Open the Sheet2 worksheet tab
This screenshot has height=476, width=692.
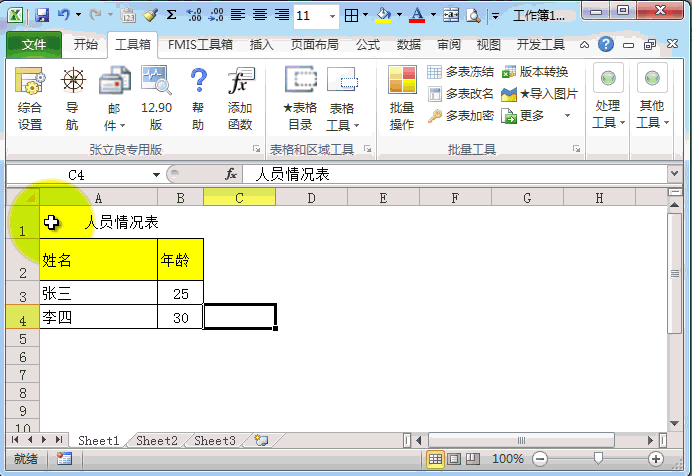tap(156, 441)
